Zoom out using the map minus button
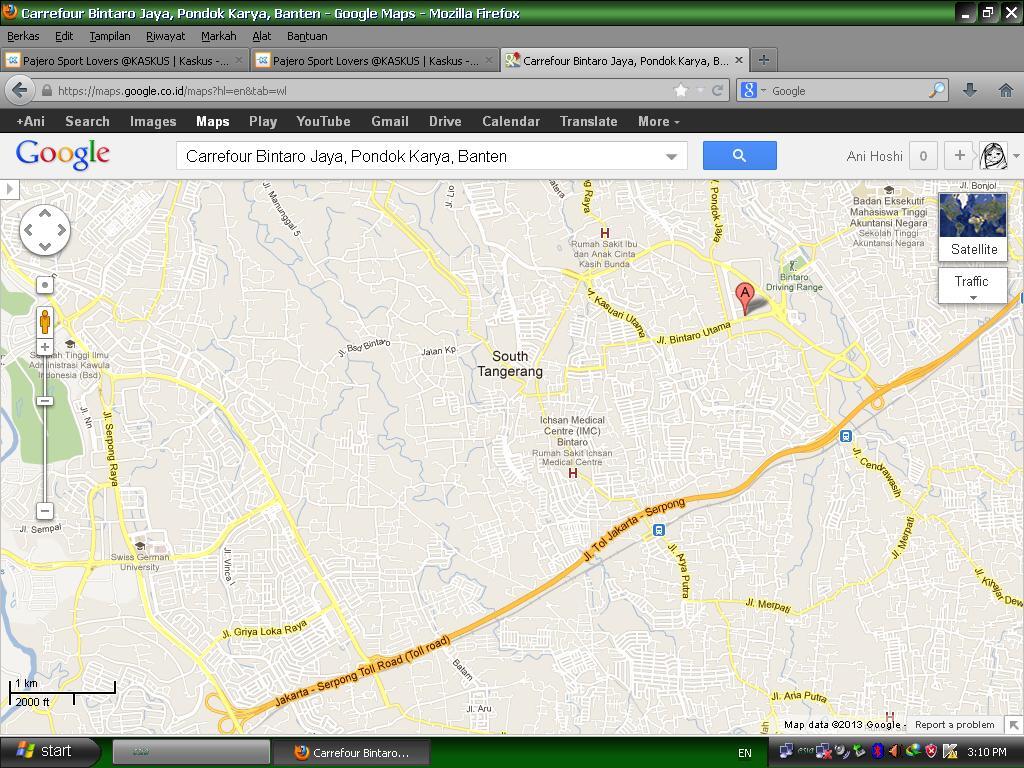The width and height of the screenshot is (1024, 768). coord(44,511)
